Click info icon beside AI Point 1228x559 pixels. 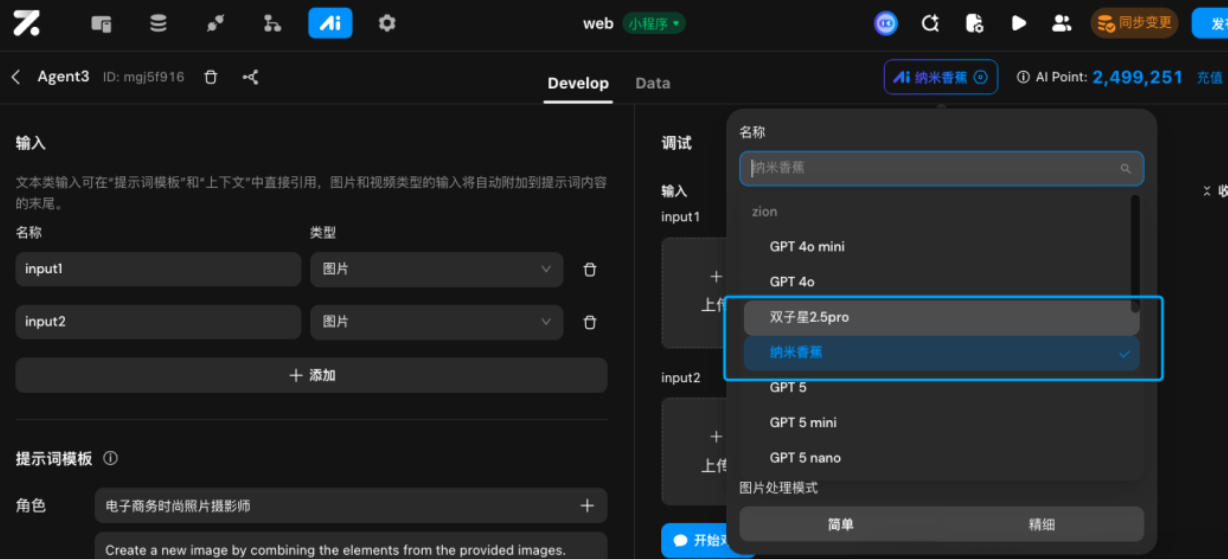click(x=1023, y=77)
